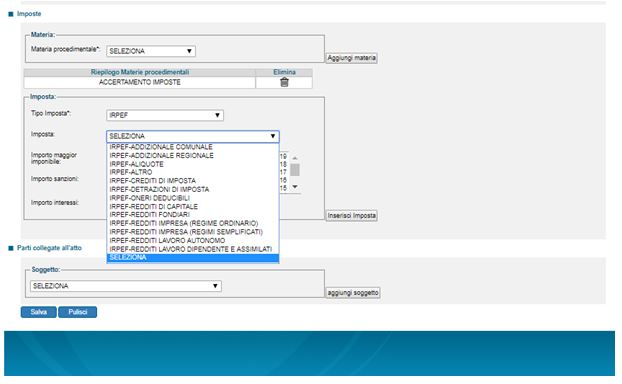Image resolution: width=622 pixels, height=384 pixels.
Task: Choose IRPEF-ONERI DEDUCIBILI option
Action: (x=193, y=198)
